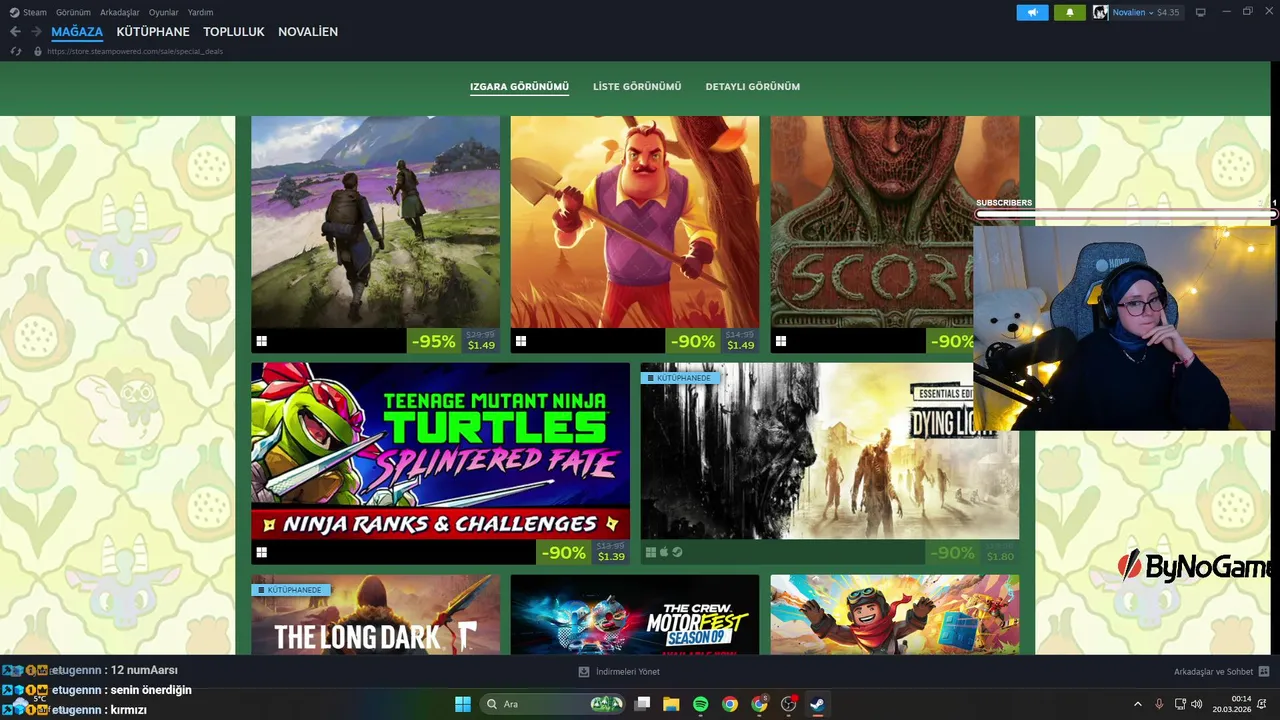Open the cartoon pilot game thumbnail
This screenshot has width=1280, height=720.
pyautogui.click(x=895, y=615)
